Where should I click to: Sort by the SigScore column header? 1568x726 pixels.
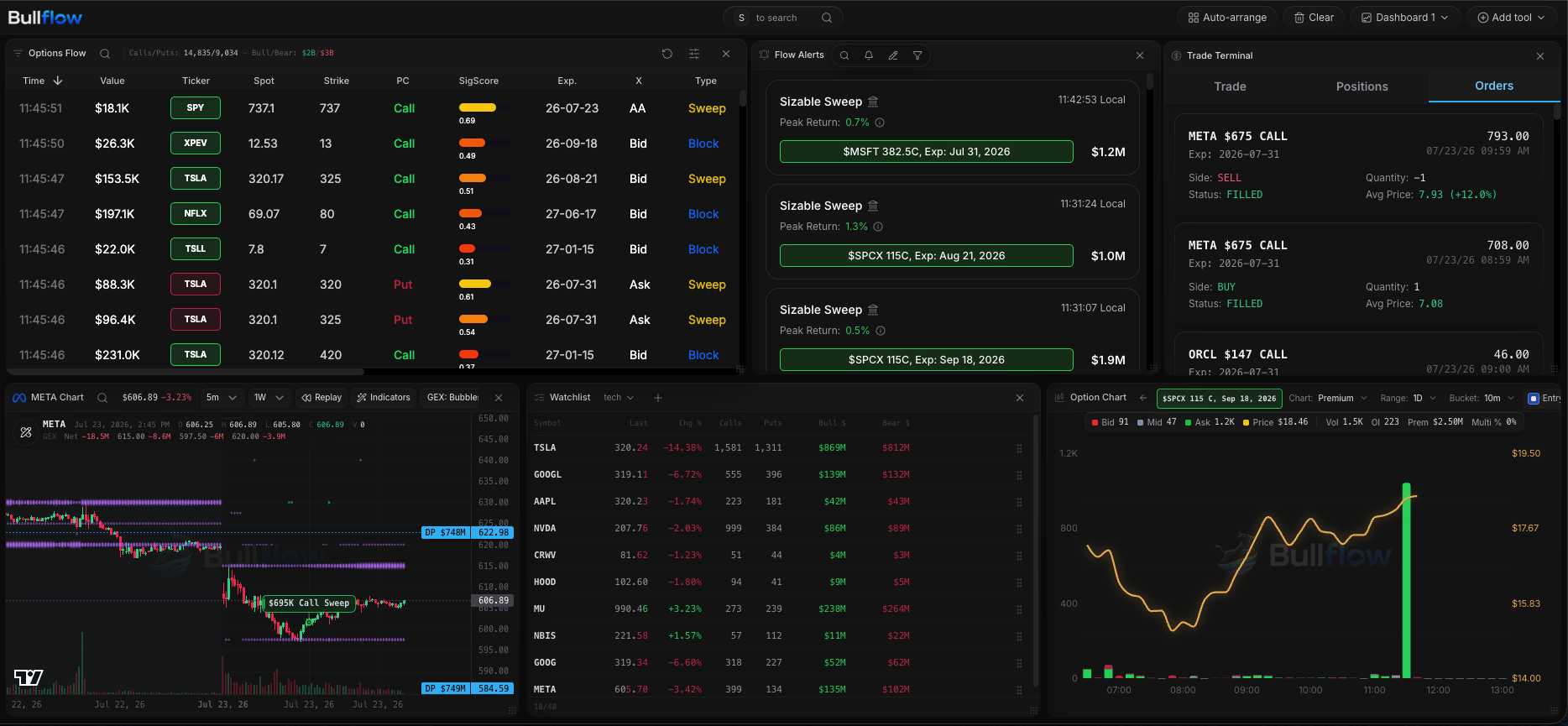click(478, 81)
